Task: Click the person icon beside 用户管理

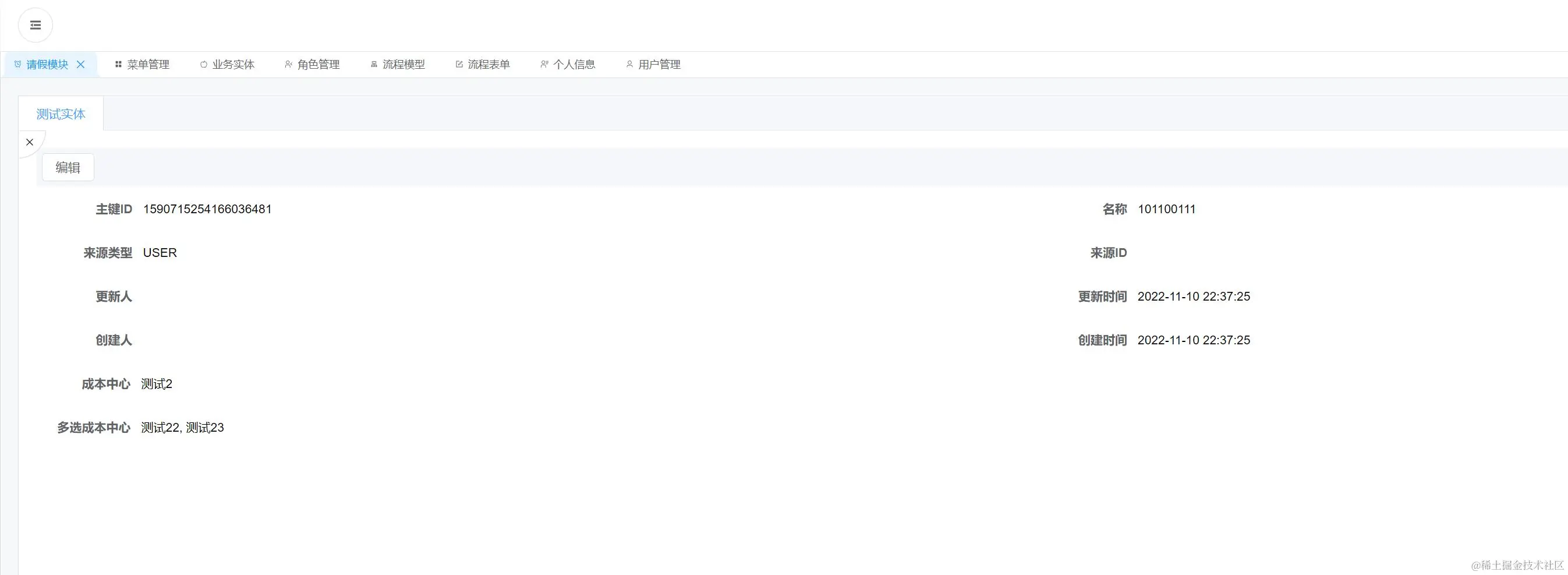Action: click(629, 64)
